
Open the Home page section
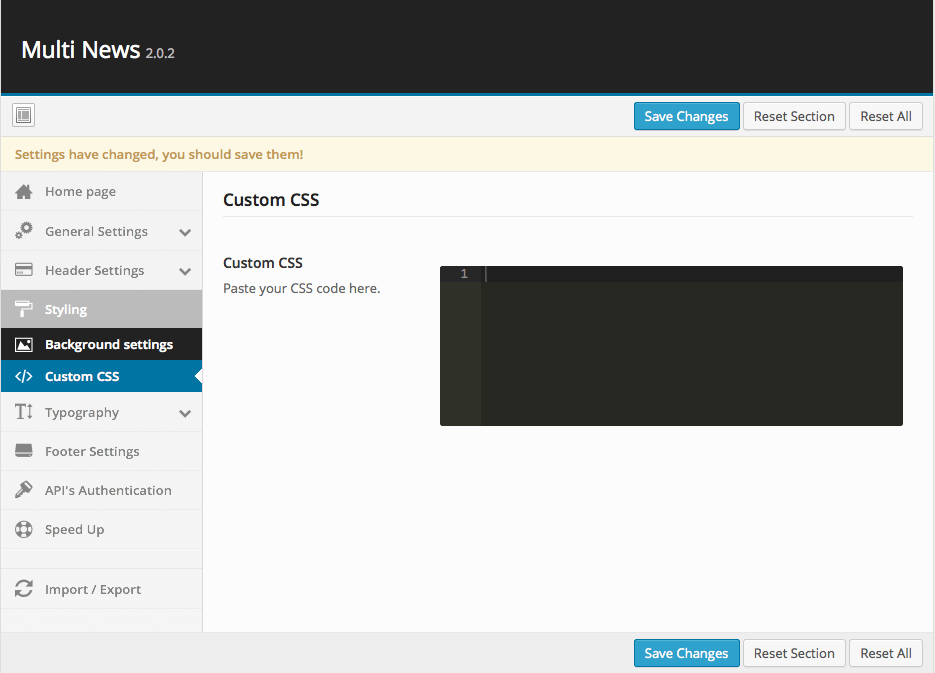coord(80,191)
